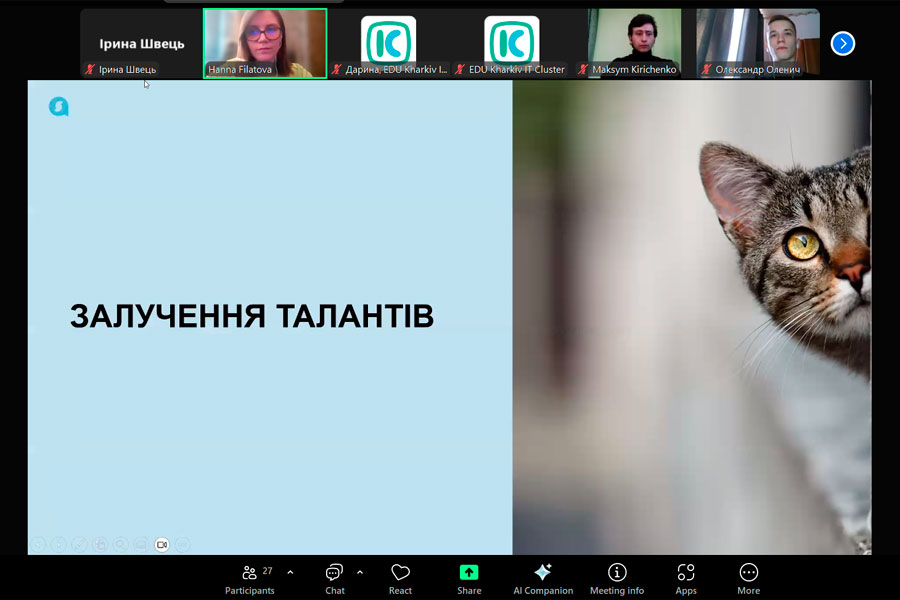Viewport: 900px width, 600px height.
Task: Click the cat photo on the slide
Action: pyautogui.click(x=692, y=318)
